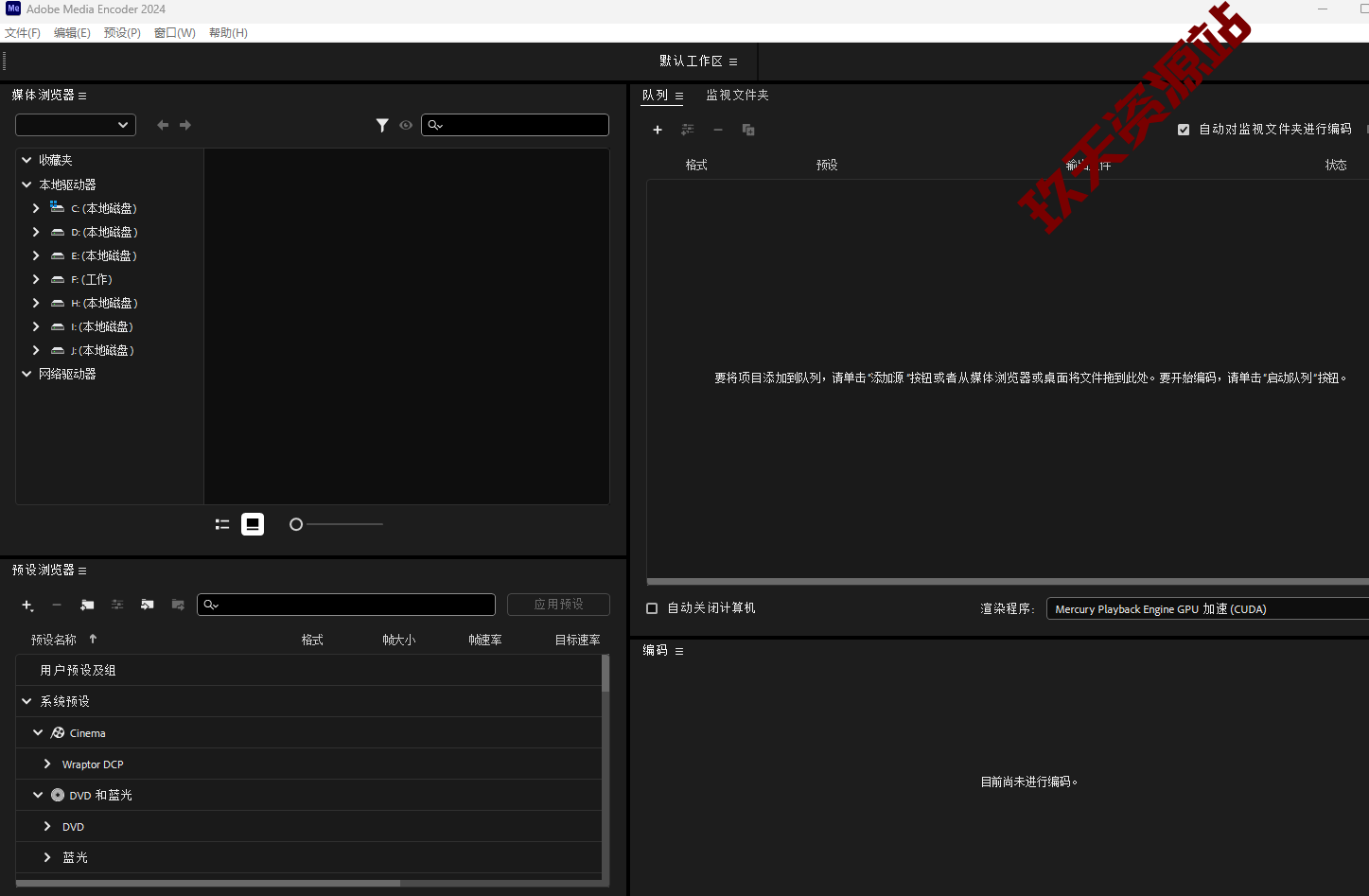
Task: Open the 帮助(H) menu
Action: [x=228, y=33]
